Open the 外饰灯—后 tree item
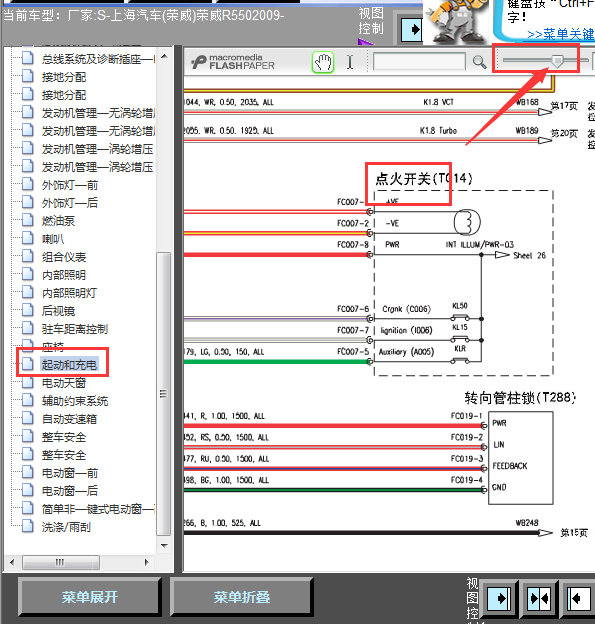This screenshot has height=624, width=595. pos(70,203)
